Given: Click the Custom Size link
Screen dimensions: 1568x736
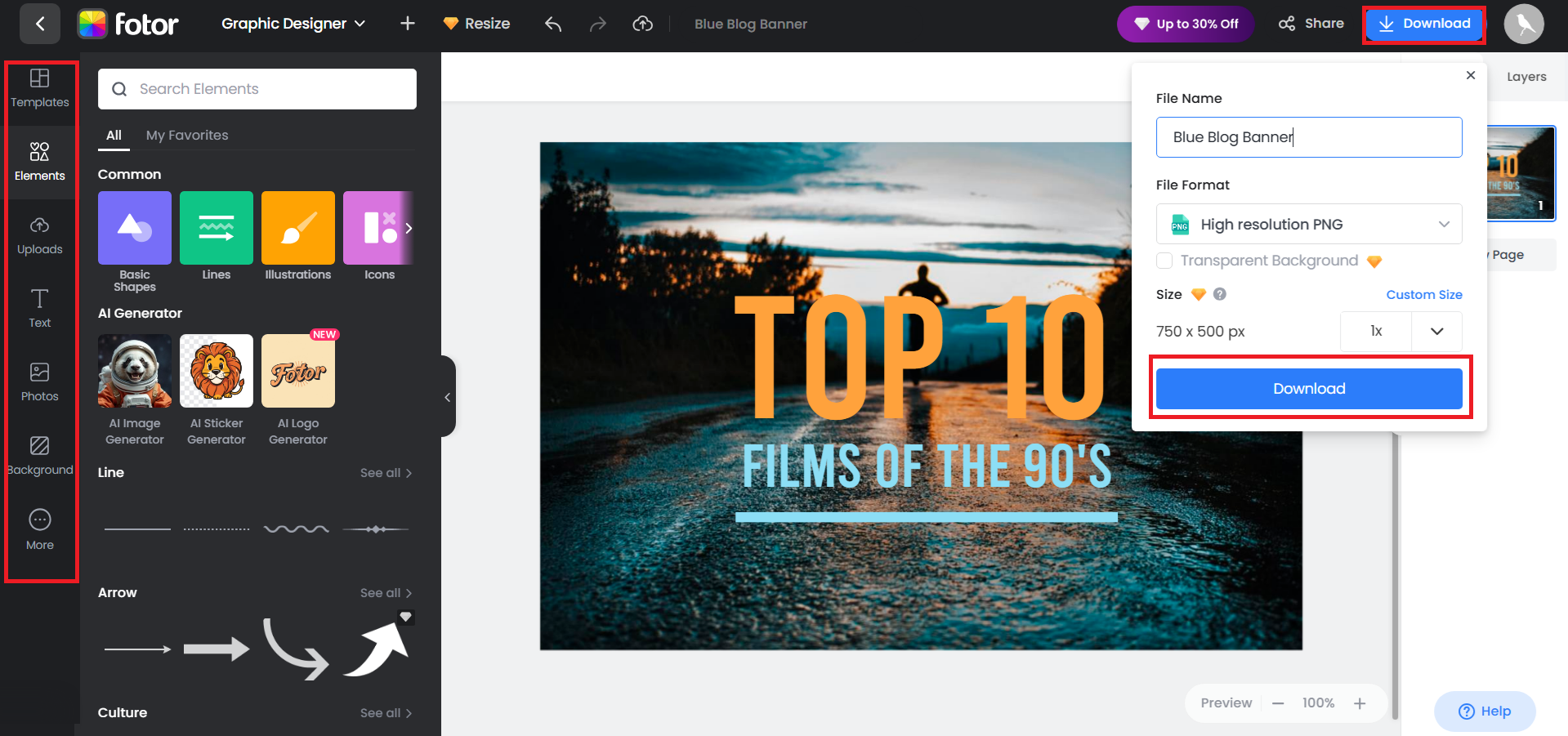Looking at the screenshot, I should (x=1424, y=295).
